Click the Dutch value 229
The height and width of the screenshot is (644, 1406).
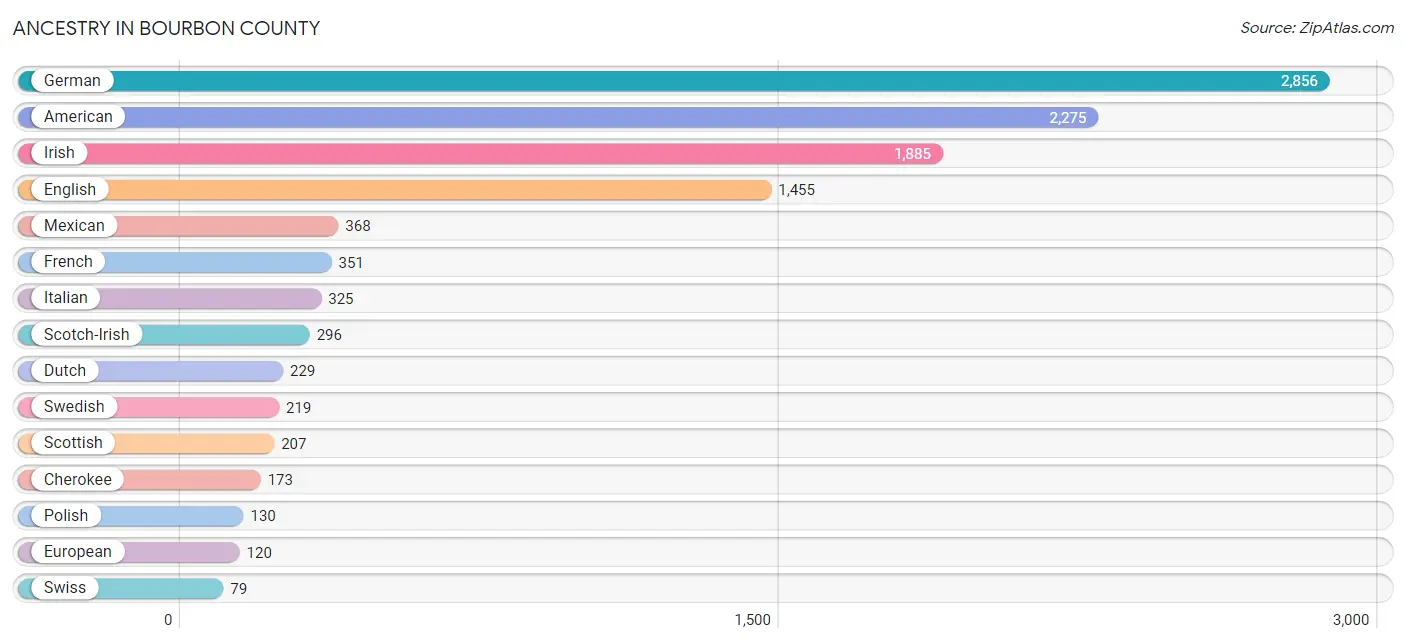tap(302, 371)
